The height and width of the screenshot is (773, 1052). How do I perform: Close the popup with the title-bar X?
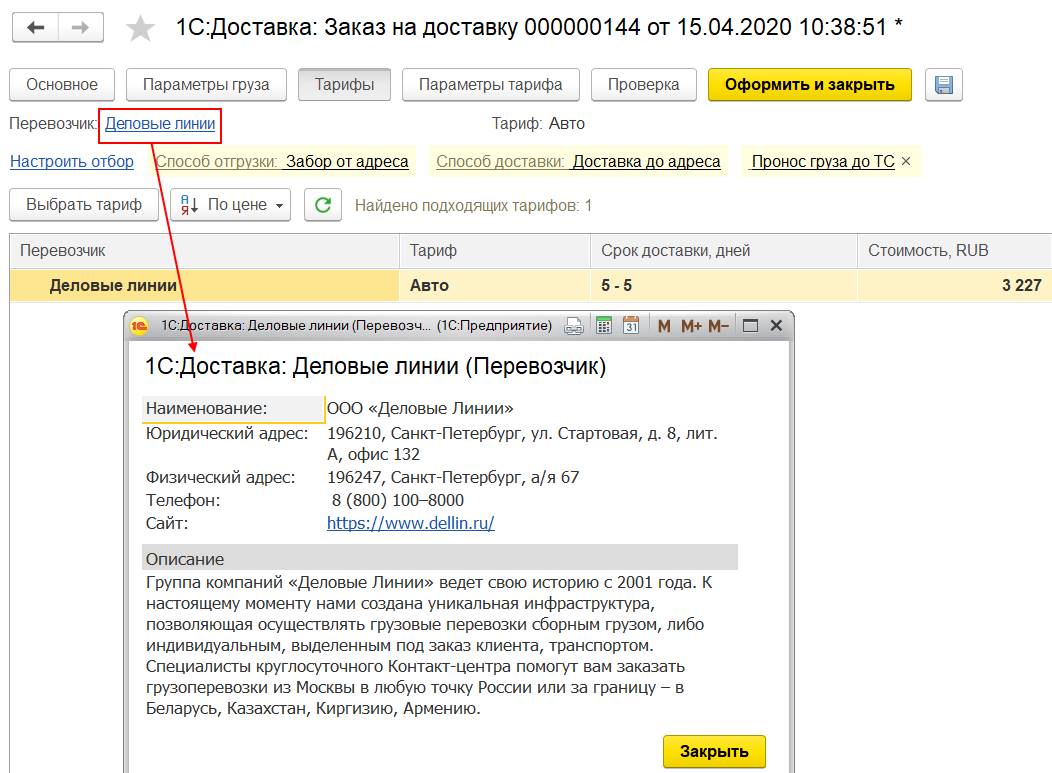point(776,326)
